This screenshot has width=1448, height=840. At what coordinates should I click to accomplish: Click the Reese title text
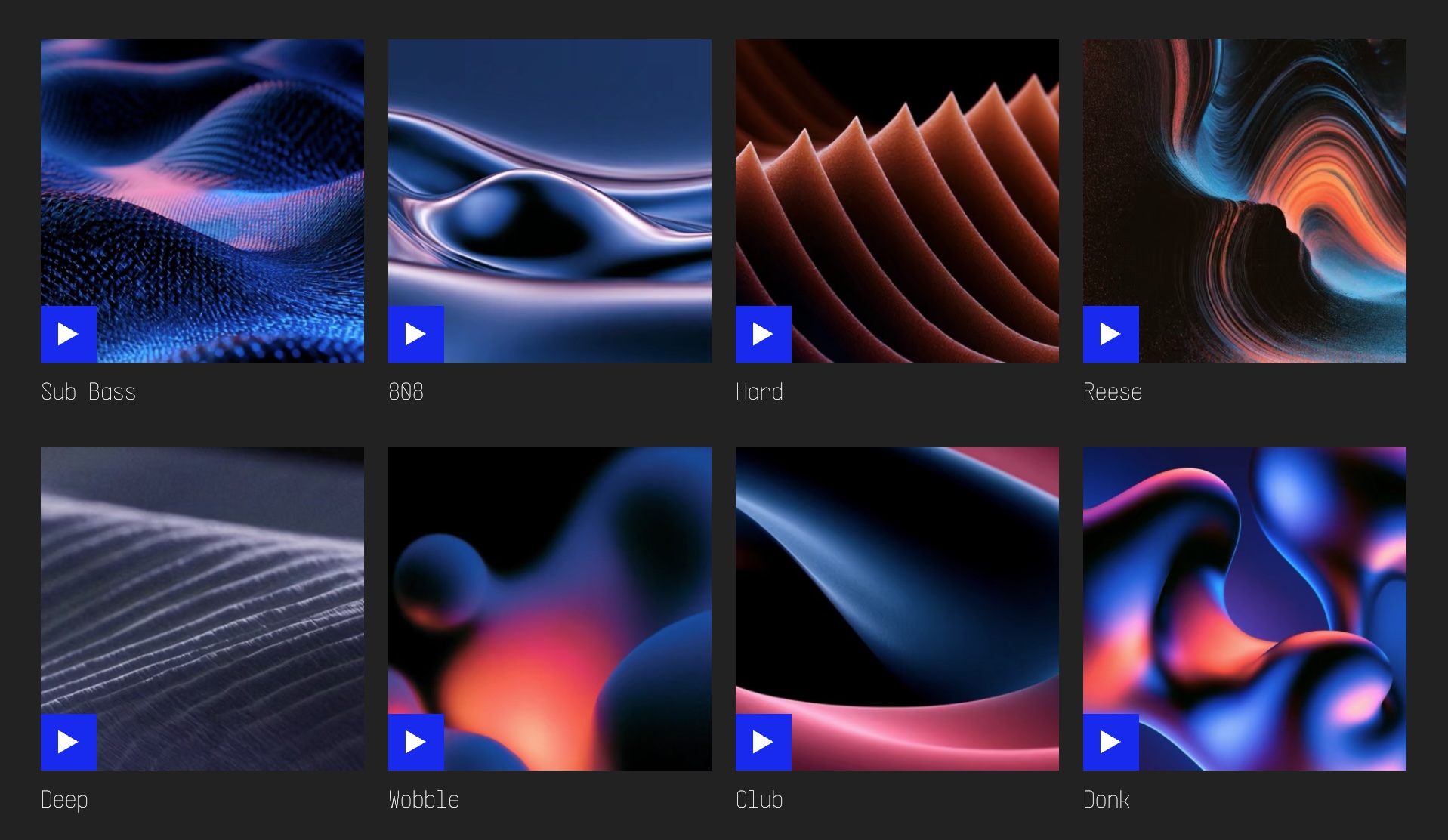(x=1113, y=391)
